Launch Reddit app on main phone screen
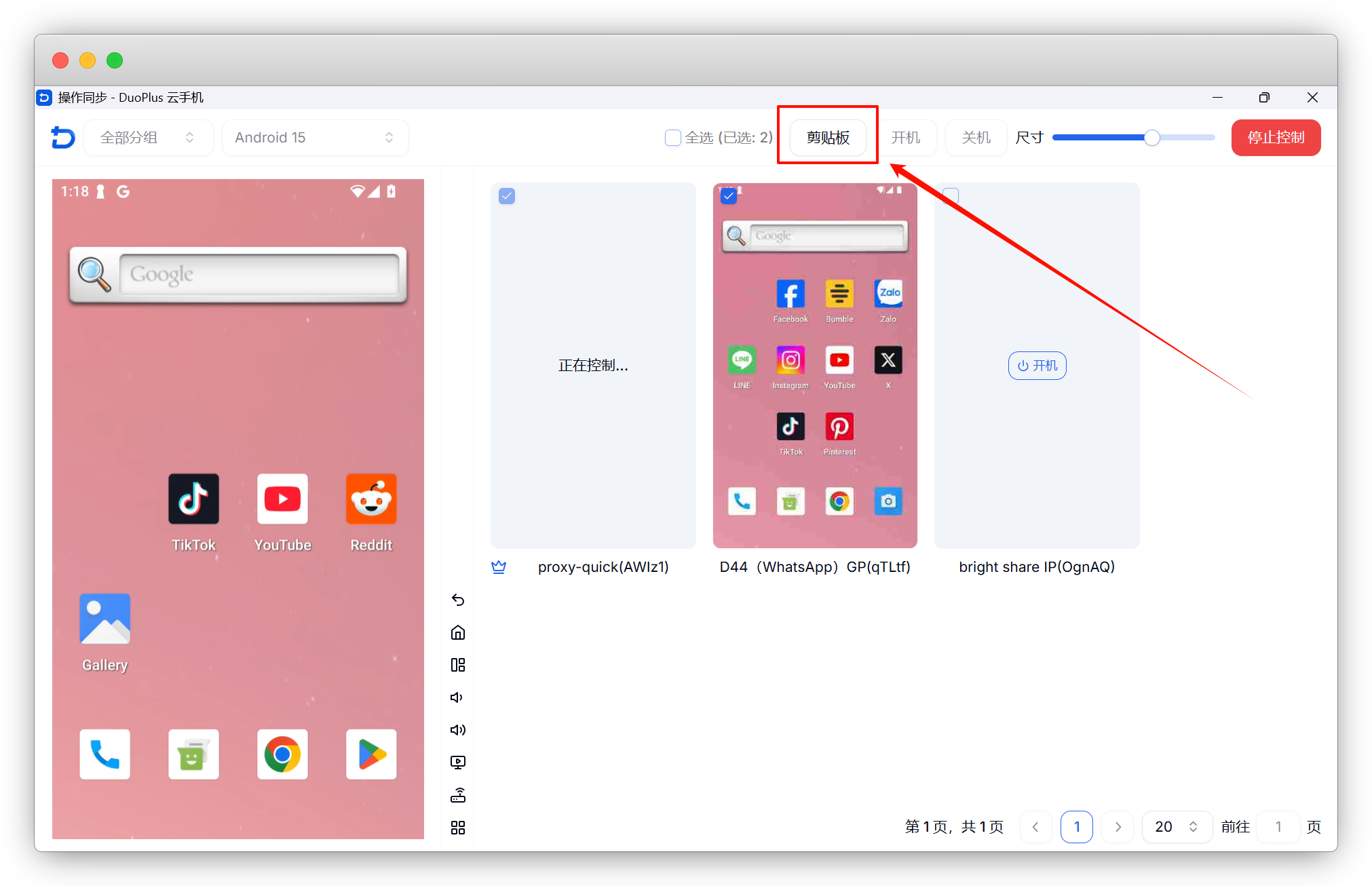 pos(371,499)
